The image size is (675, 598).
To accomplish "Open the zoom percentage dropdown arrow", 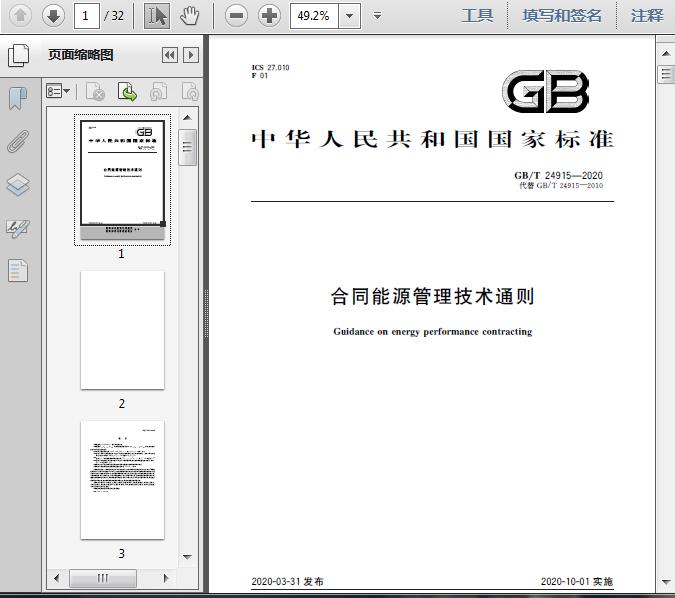I will pos(349,15).
